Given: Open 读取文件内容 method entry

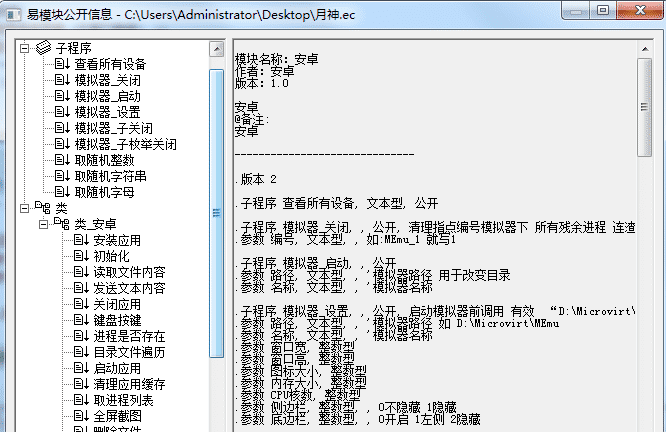Looking at the screenshot, I should click(x=129, y=272).
